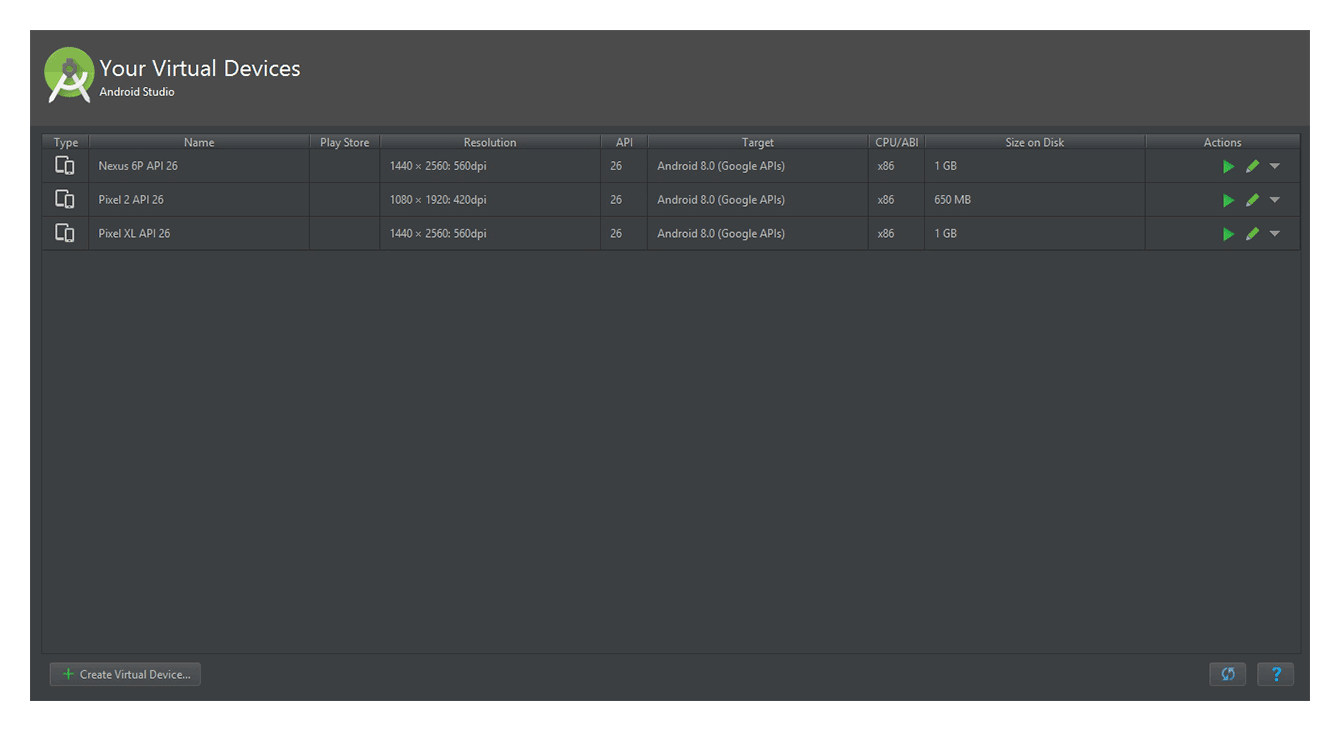
Task: Select the Nexus 6P API 26 name cell
Action: point(199,166)
